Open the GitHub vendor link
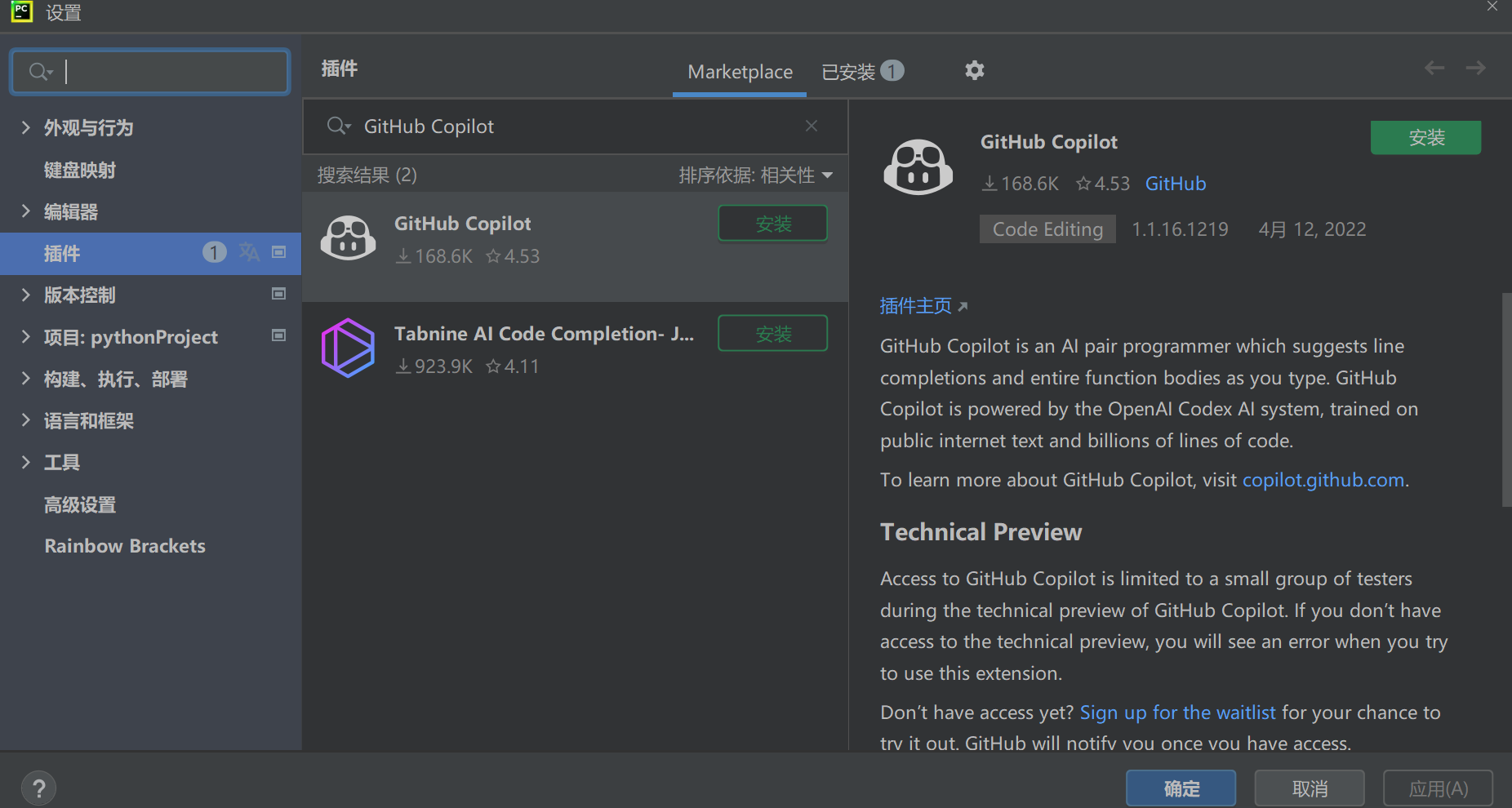 1175,184
